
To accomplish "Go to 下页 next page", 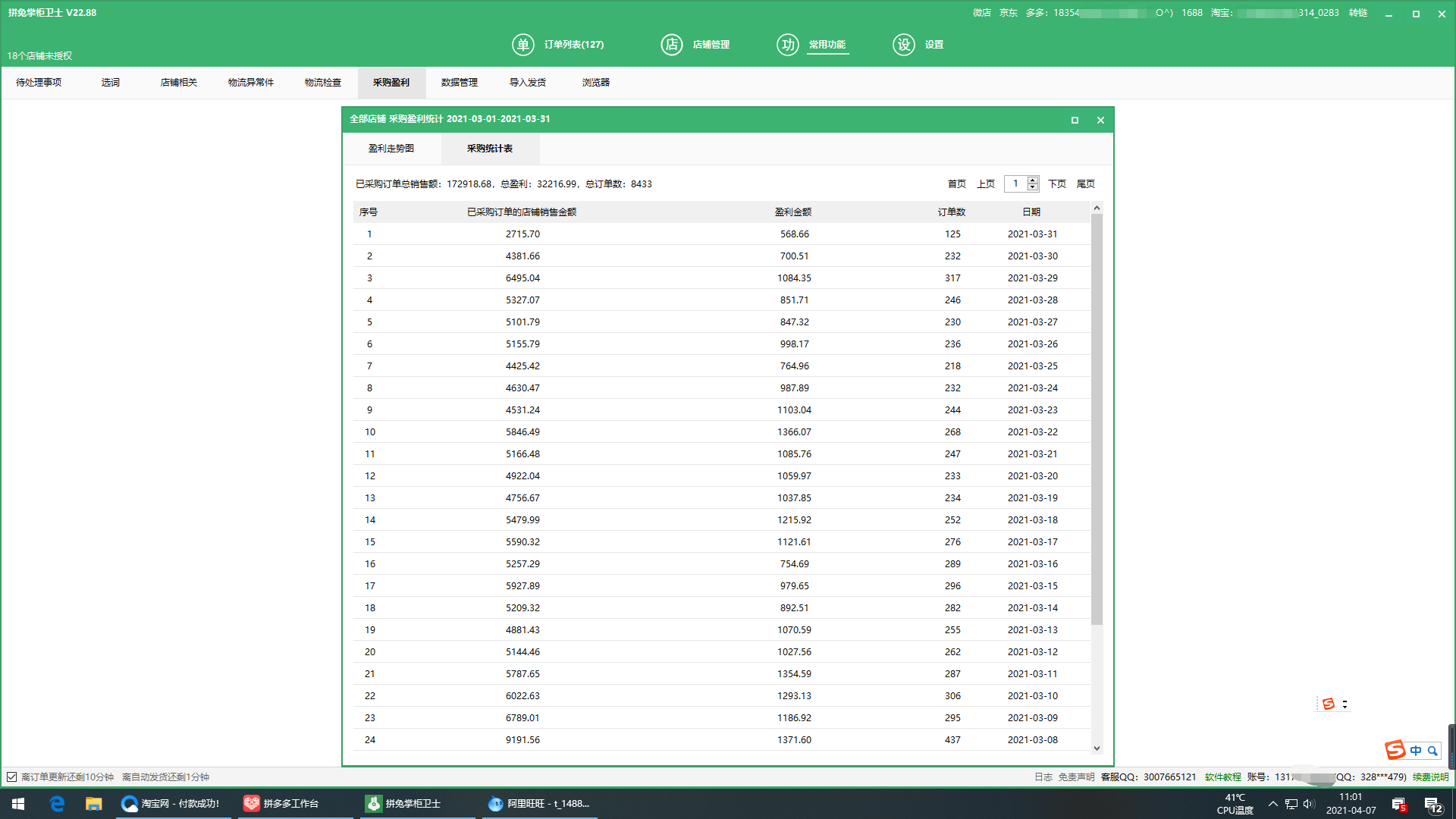I will [1057, 184].
